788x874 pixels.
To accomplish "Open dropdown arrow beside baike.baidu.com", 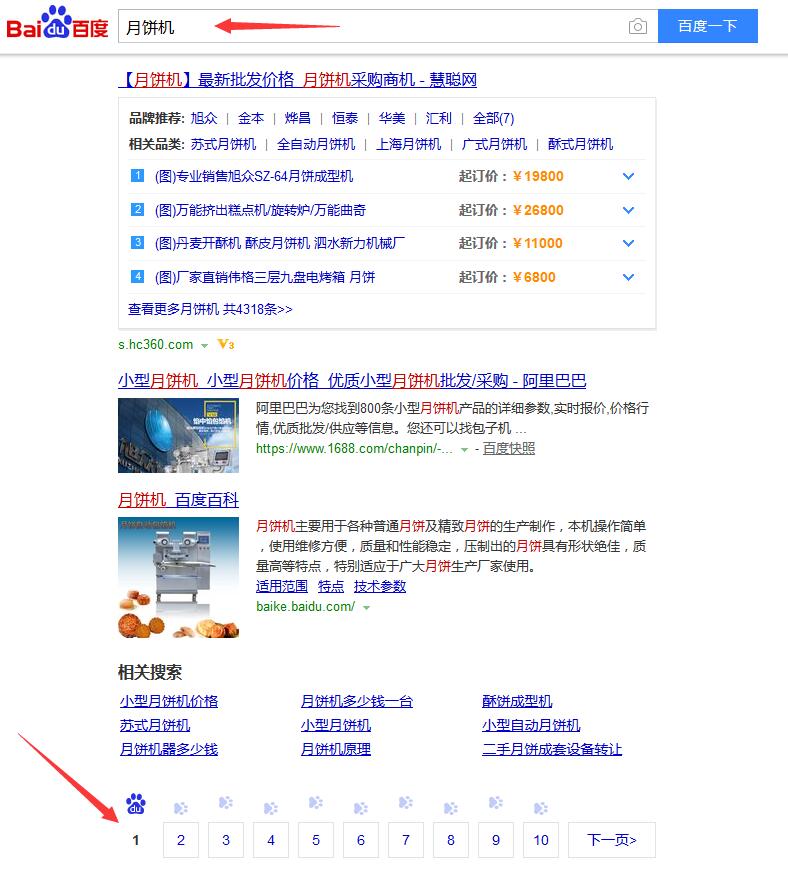I will click(x=366, y=608).
